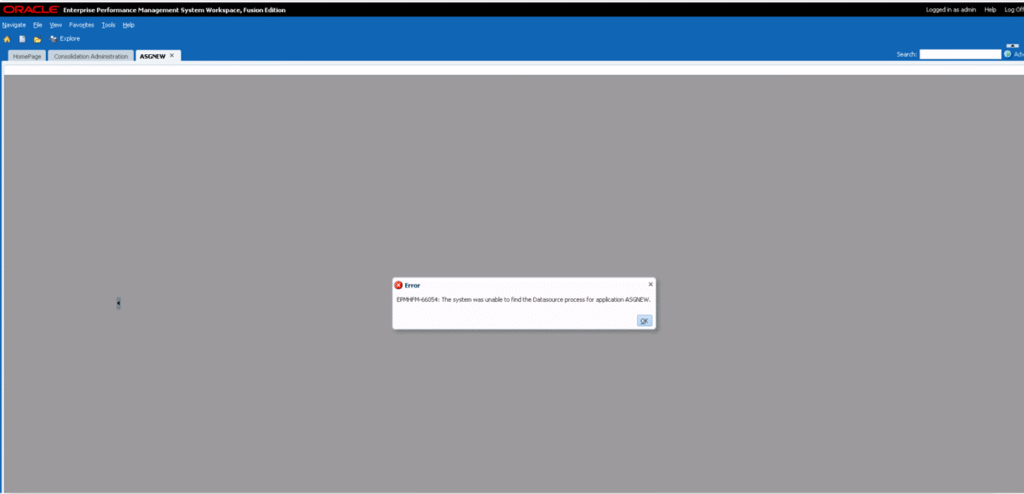The height and width of the screenshot is (494, 1024).
Task: Switch to the HomePage tab
Action: pos(27,56)
